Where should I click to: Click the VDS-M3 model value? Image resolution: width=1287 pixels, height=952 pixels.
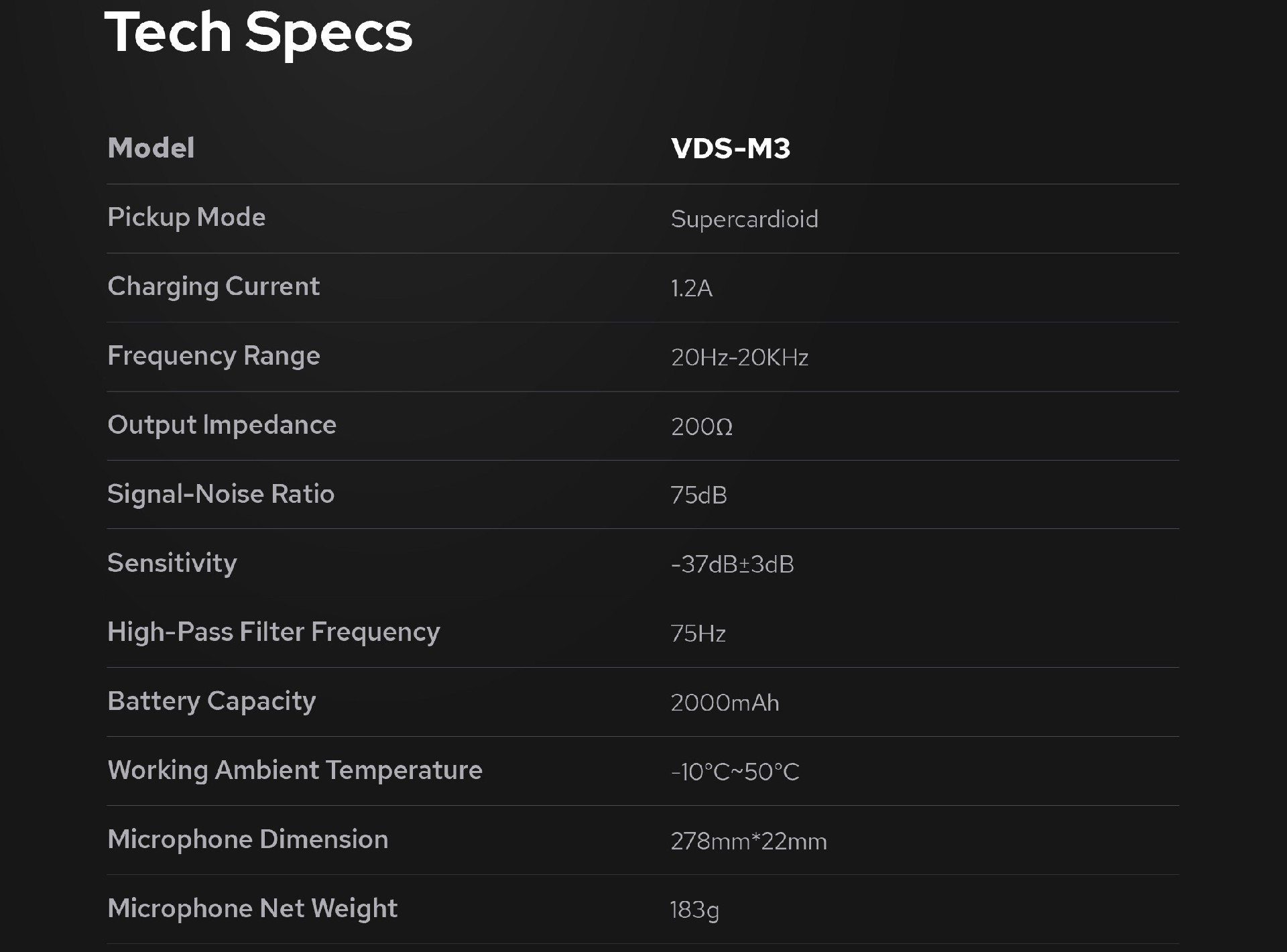point(731,148)
